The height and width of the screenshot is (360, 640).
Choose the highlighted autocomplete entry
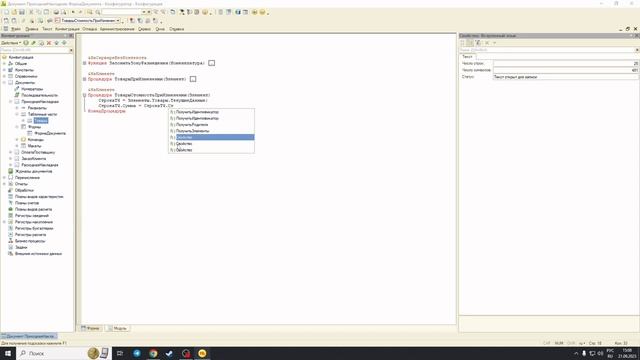point(211,137)
